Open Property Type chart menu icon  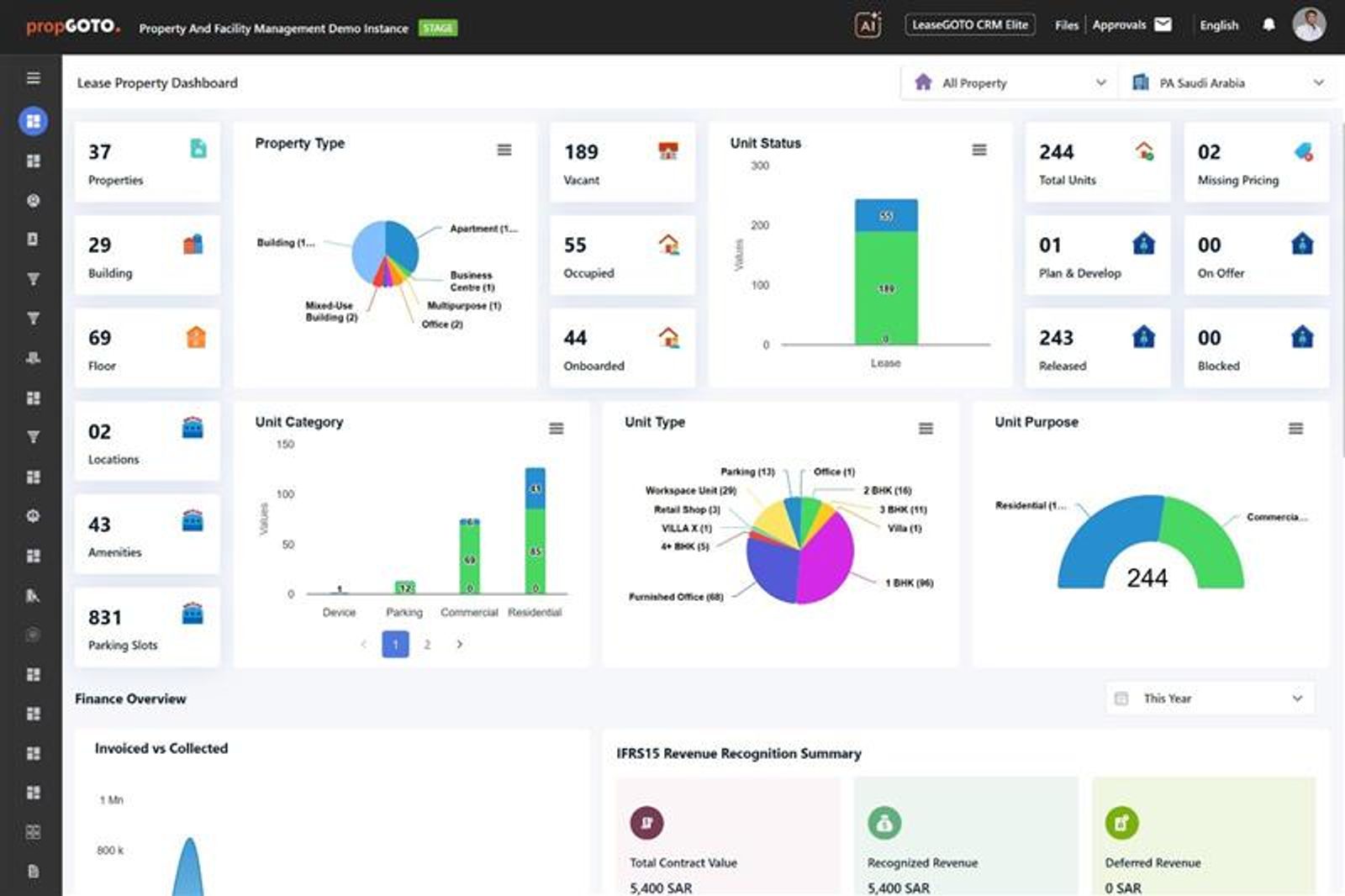tap(504, 150)
